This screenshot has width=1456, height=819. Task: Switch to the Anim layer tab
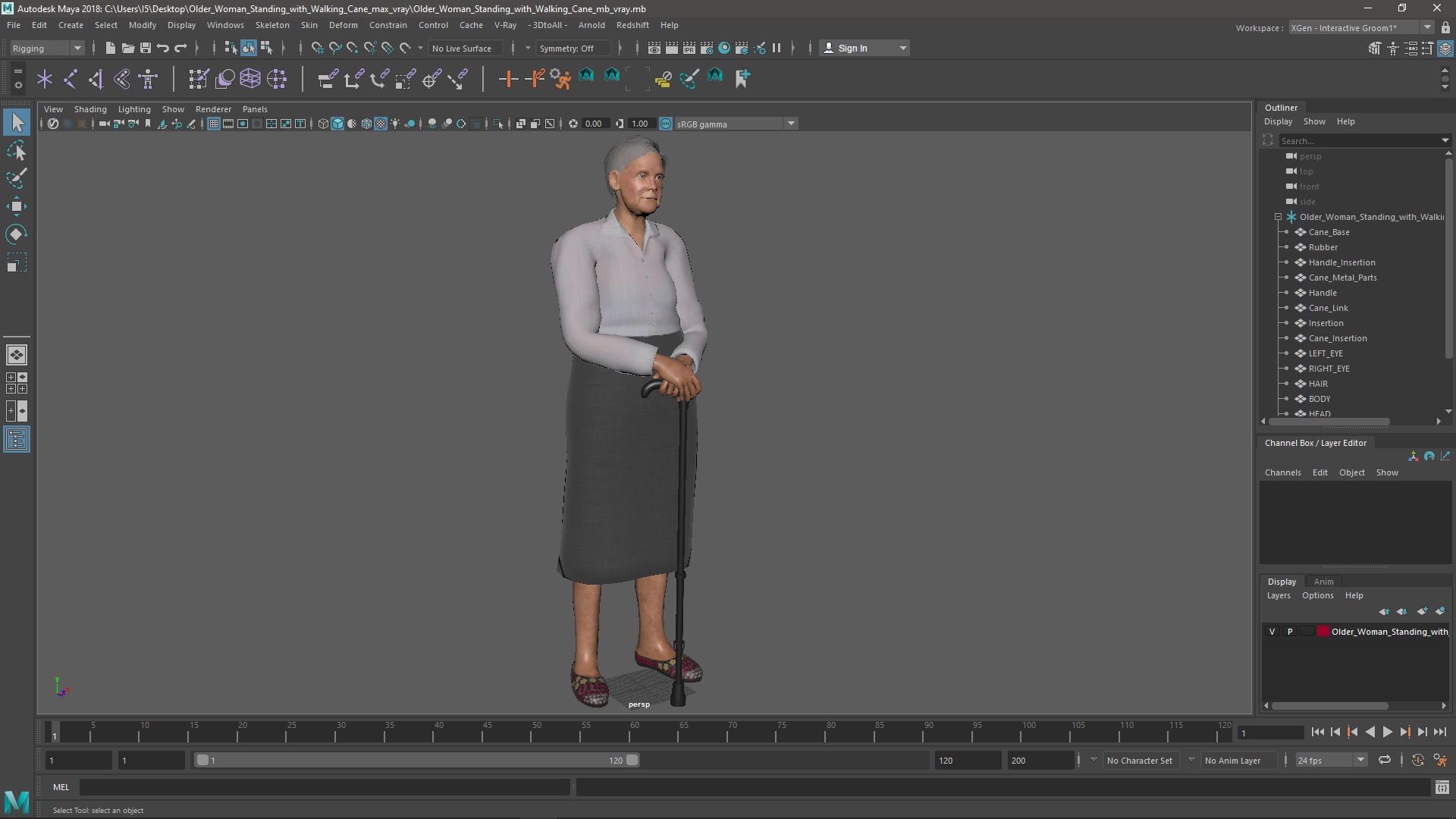coord(1323,582)
